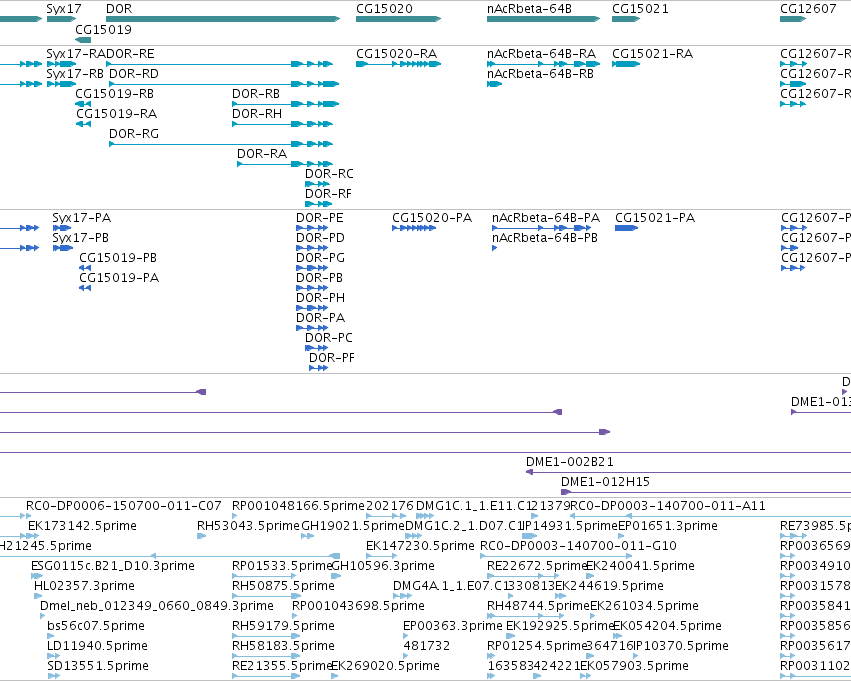The width and height of the screenshot is (851, 681).
Task: Click EST LD11940.5prime
Action: tap(97, 646)
